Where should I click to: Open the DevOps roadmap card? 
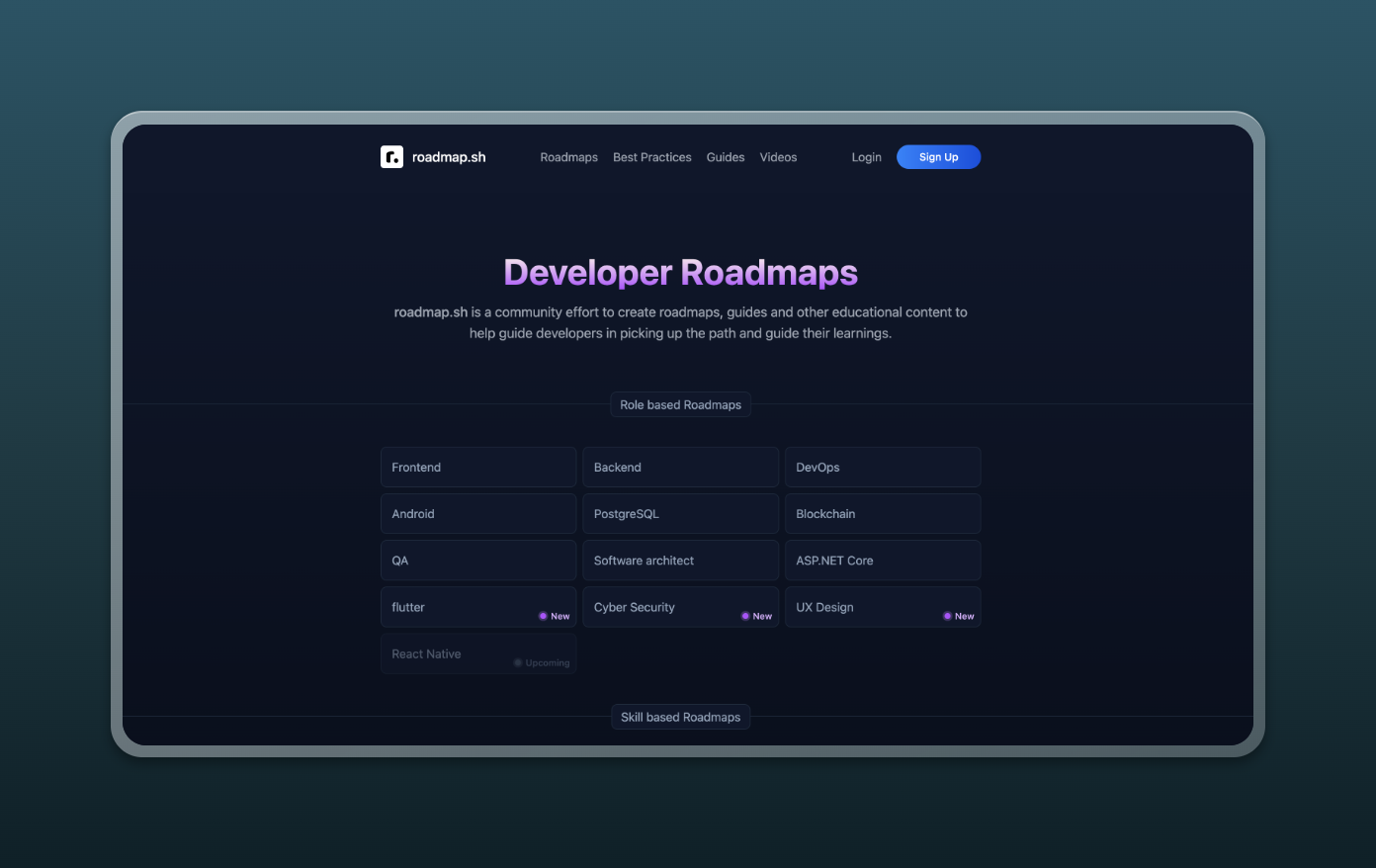(x=883, y=468)
